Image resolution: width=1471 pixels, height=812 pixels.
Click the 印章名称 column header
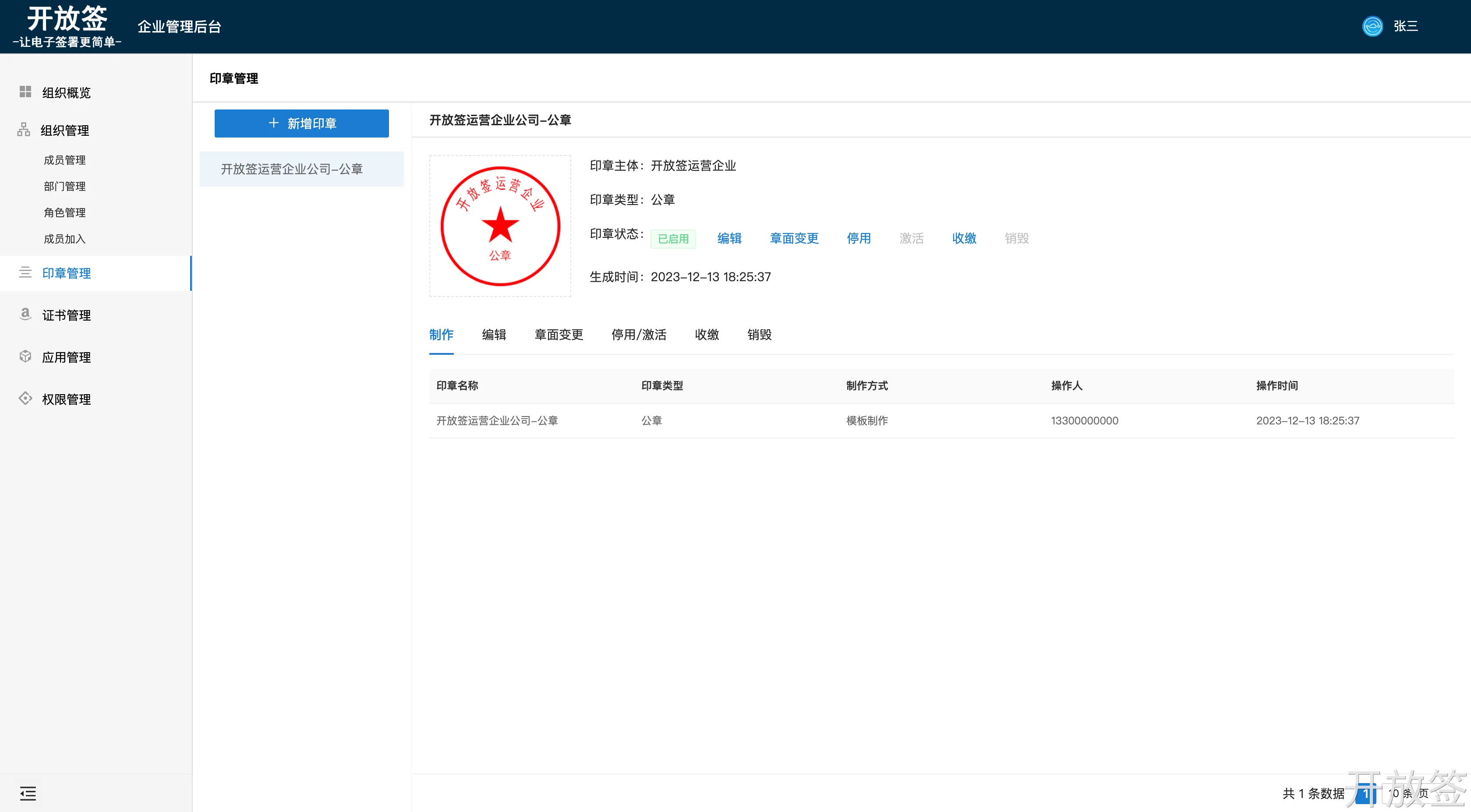point(457,385)
